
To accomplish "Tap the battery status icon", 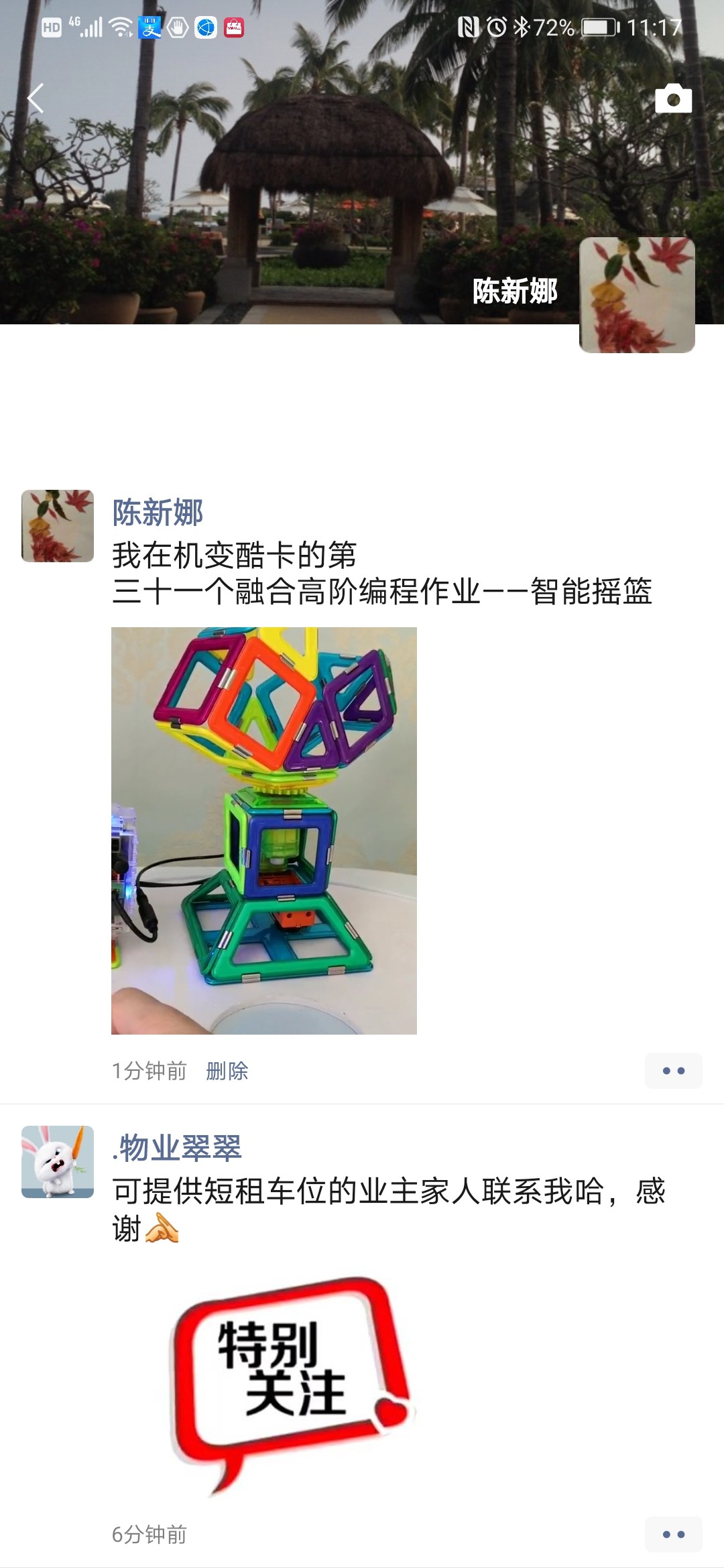I will coord(599,27).
